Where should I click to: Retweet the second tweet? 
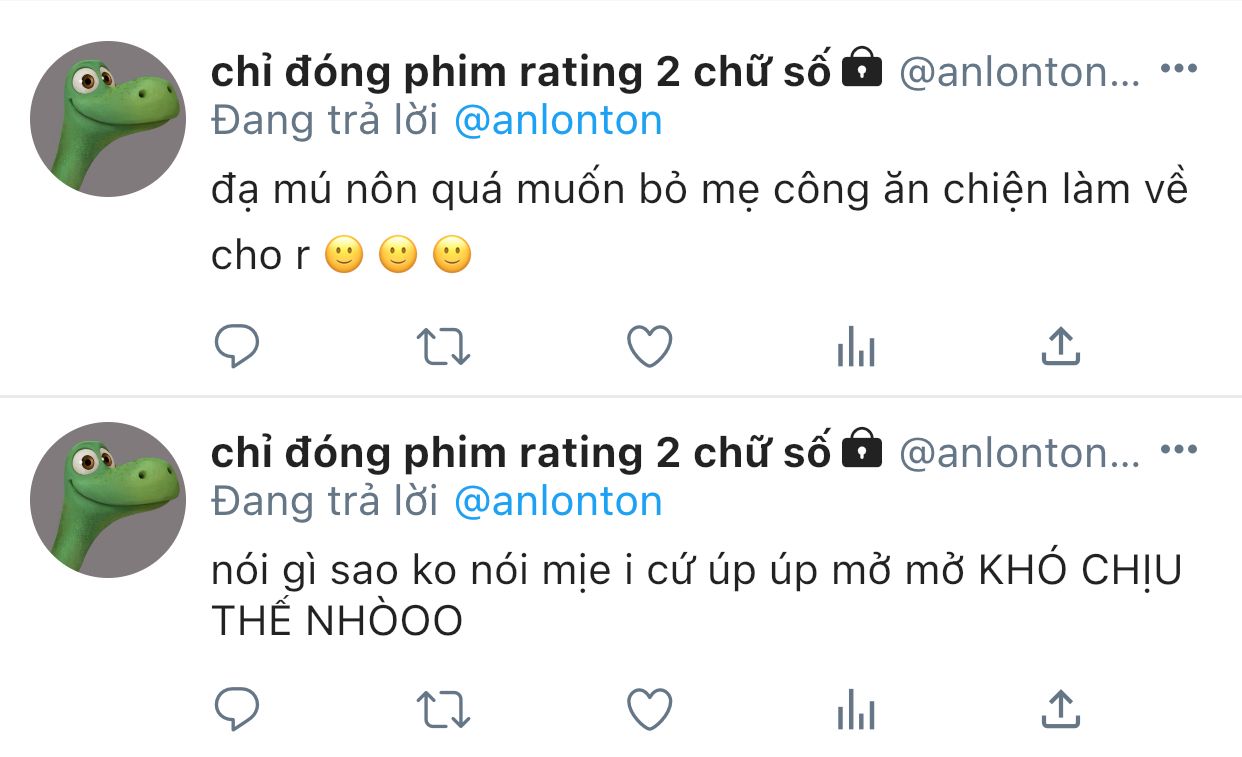pos(443,709)
